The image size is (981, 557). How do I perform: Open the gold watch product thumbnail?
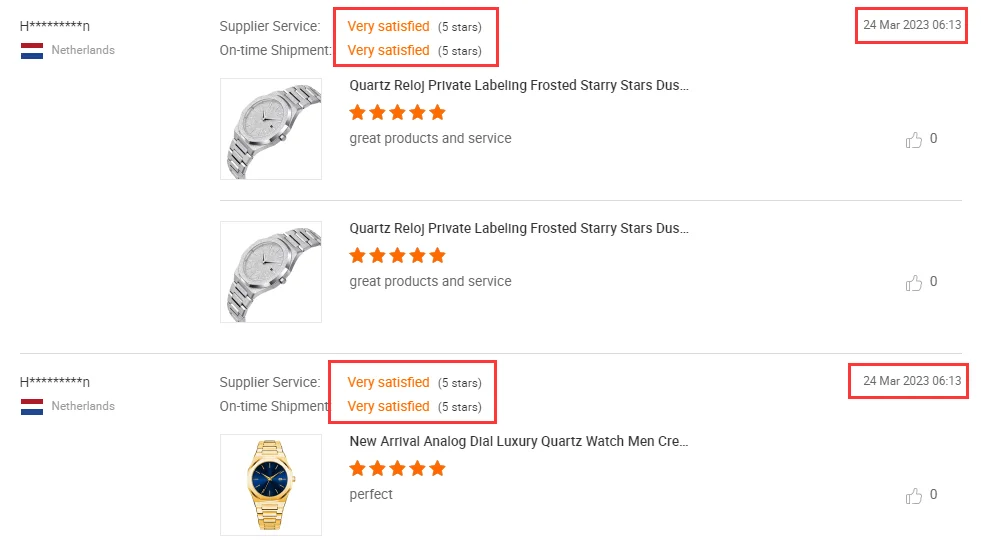coord(271,485)
